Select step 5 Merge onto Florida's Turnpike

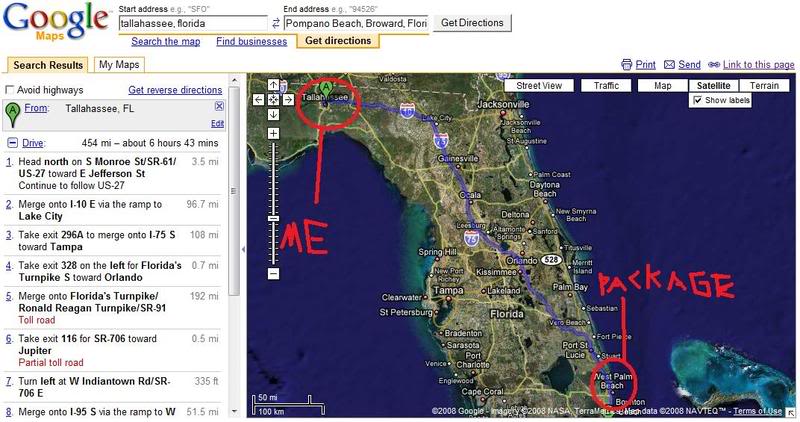click(x=112, y=308)
